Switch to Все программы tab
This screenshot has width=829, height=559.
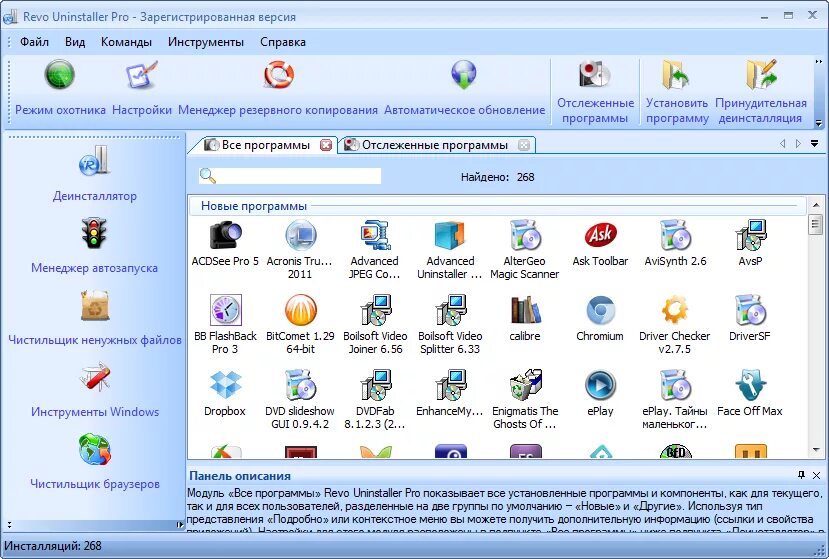265,145
